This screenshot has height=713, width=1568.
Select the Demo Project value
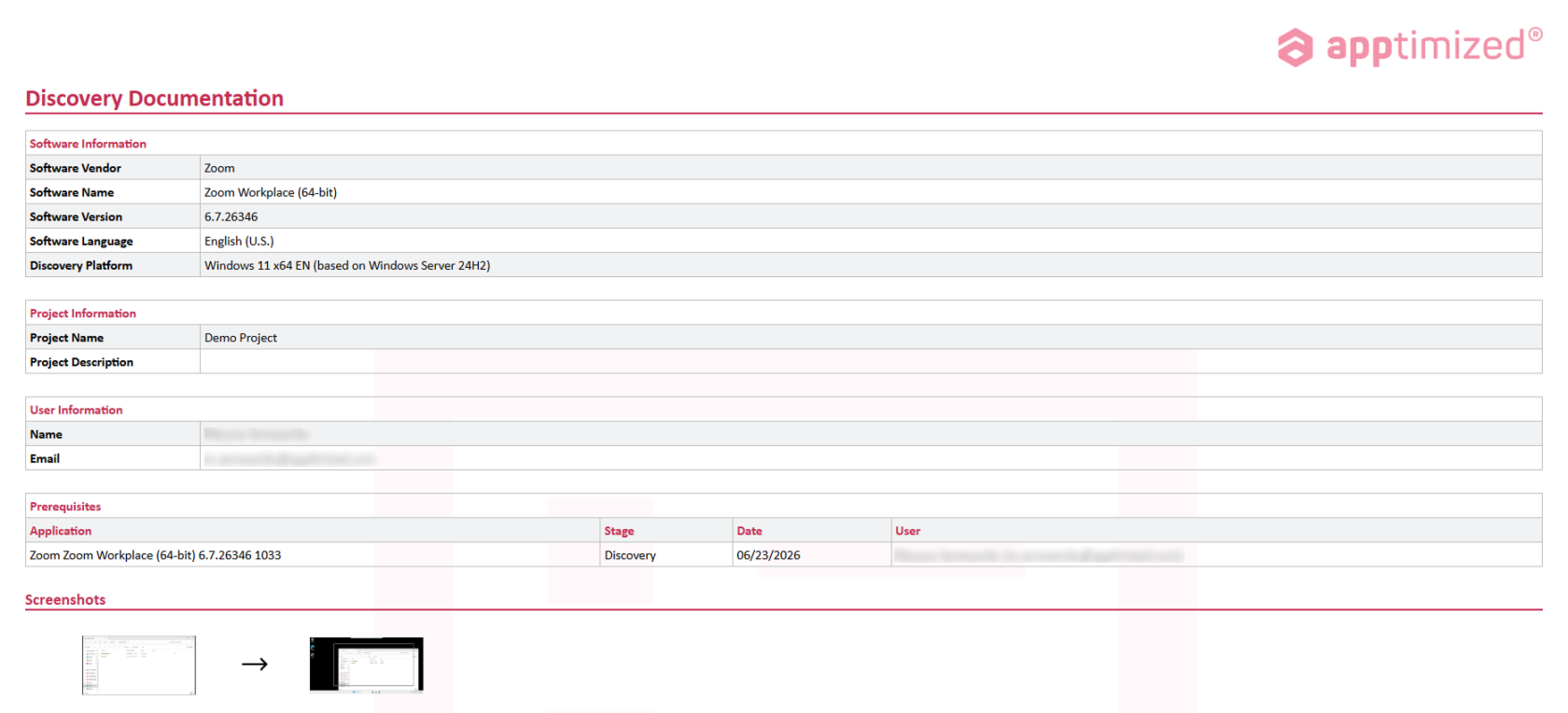click(x=241, y=338)
